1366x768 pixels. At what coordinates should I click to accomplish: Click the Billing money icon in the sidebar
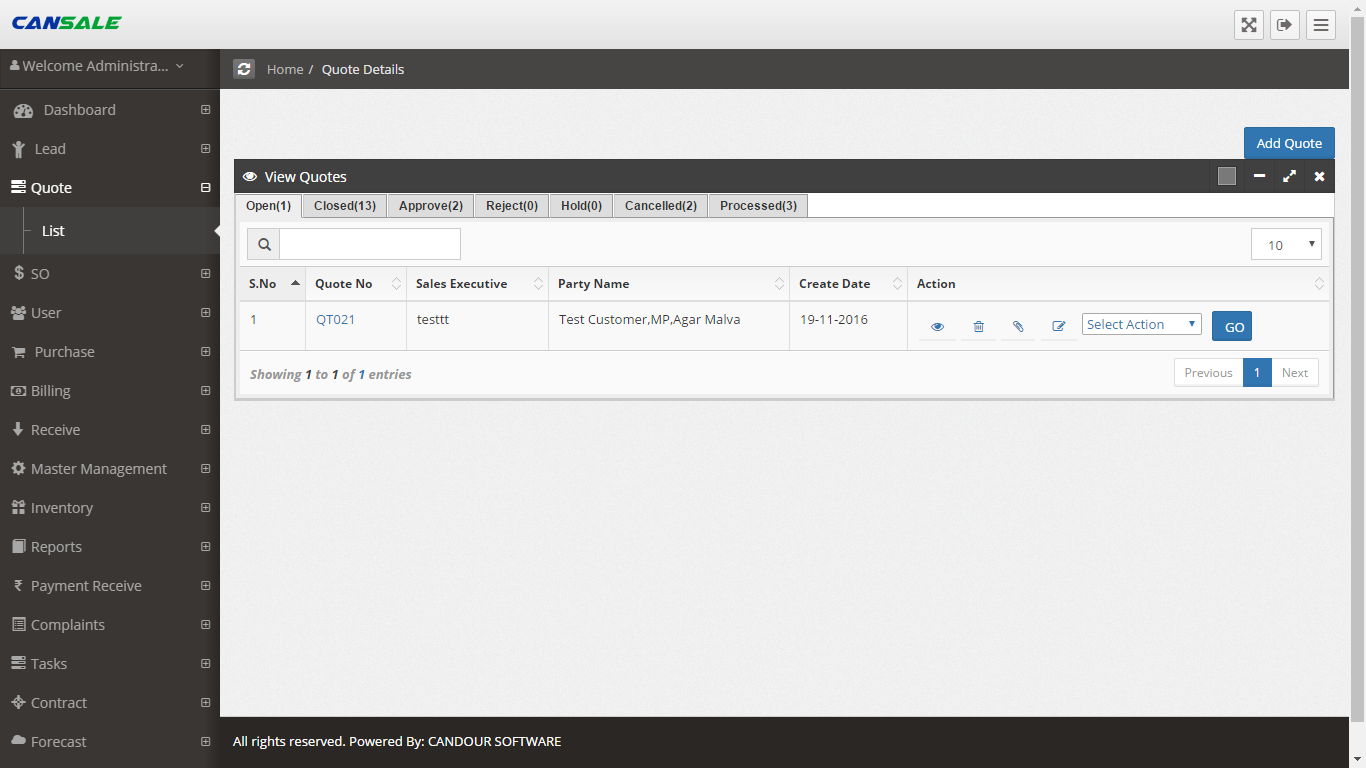click(x=18, y=391)
